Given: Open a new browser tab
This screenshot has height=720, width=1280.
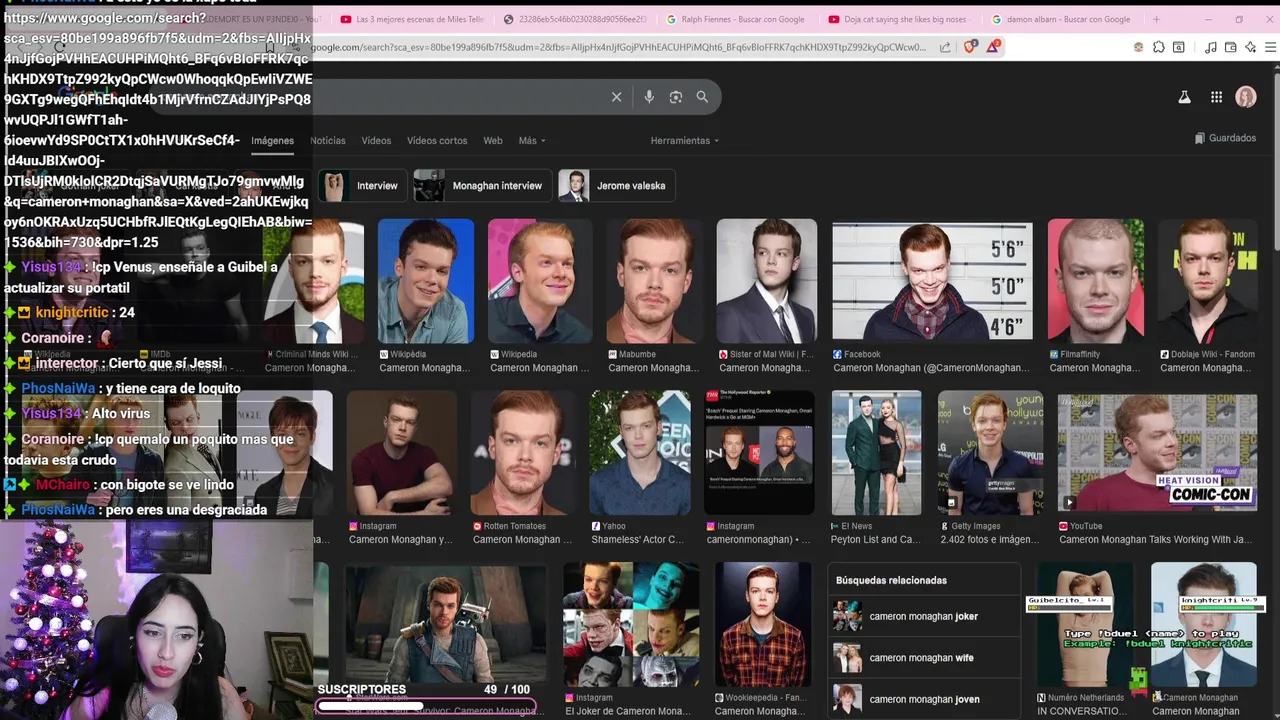Looking at the screenshot, I should [x=1156, y=19].
